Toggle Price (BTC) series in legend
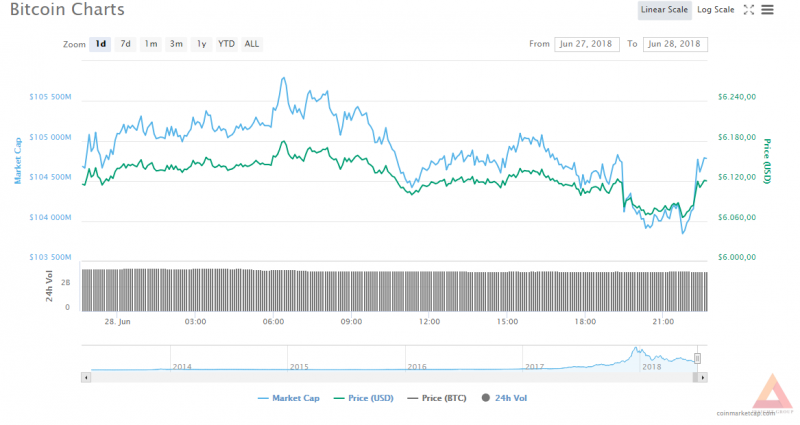This screenshot has height=425, width=800. point(437,398)
